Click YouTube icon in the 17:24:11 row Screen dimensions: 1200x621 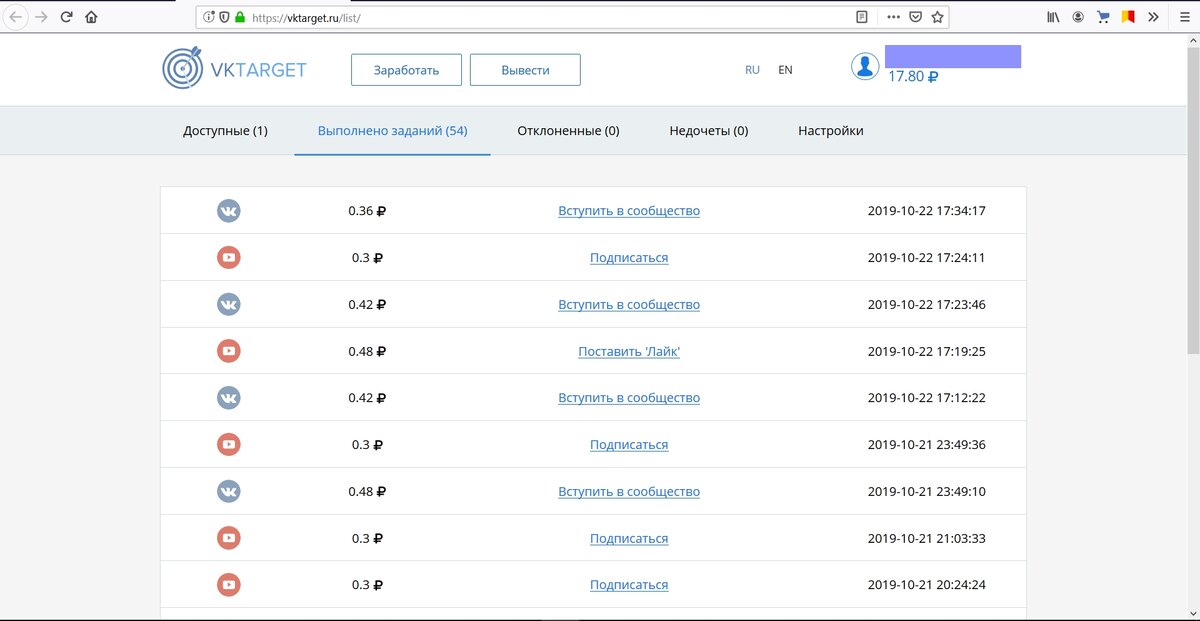pos(229,258)
